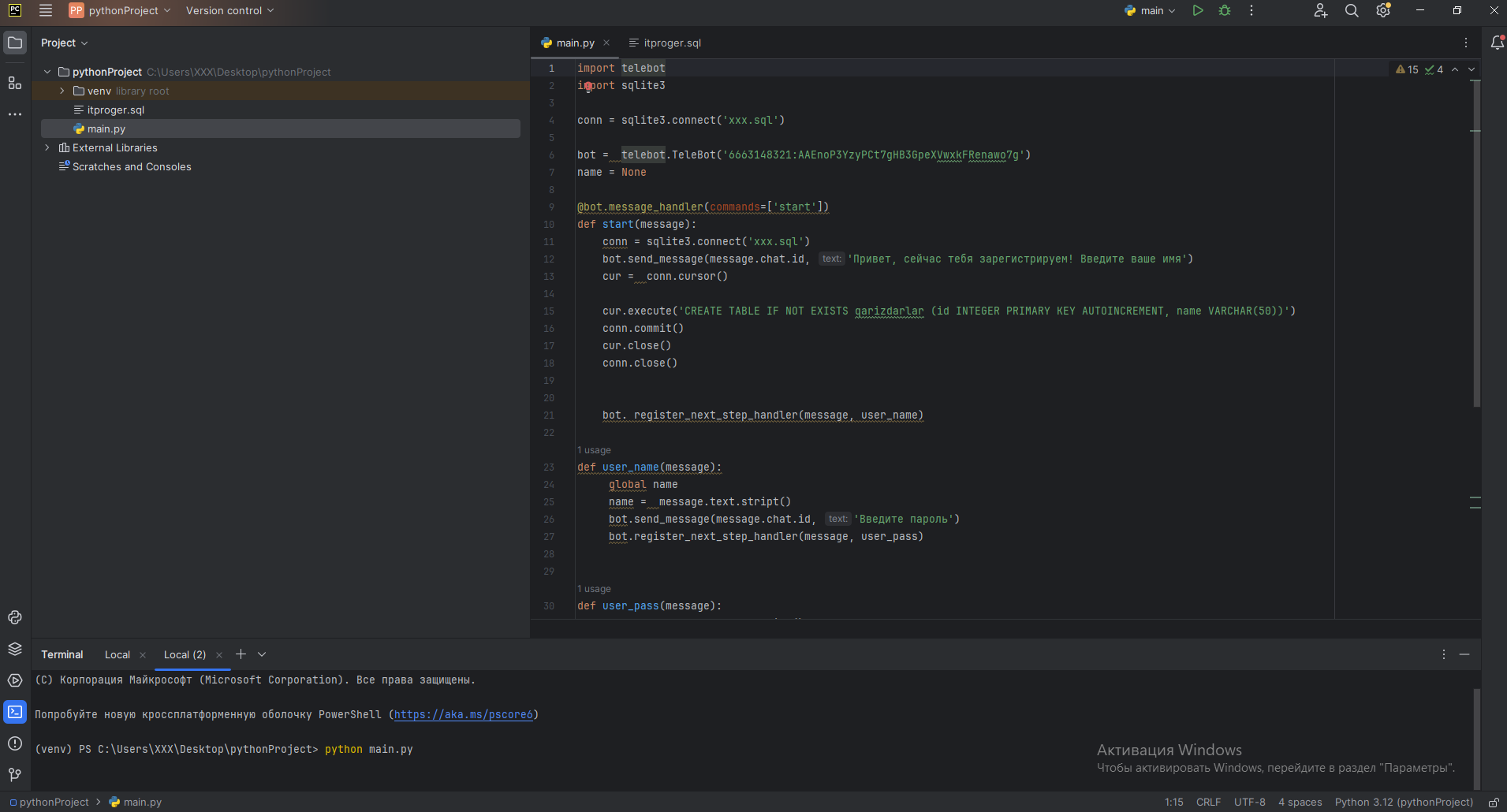
Task: Open the Python Packages layers icon
Action: (15, 649)
